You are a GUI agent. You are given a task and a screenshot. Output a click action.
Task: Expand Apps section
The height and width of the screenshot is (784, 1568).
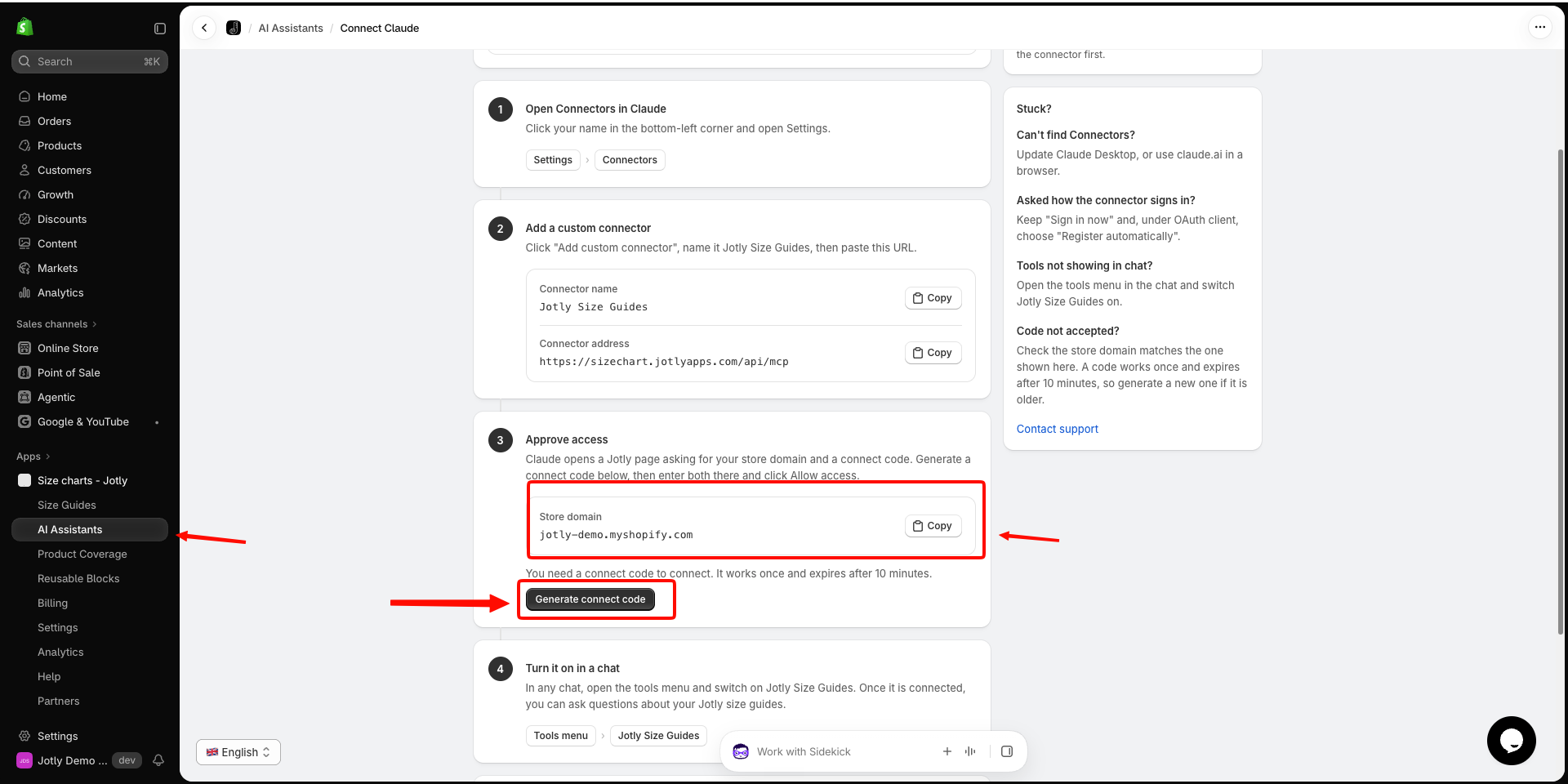tap(33, 457)
